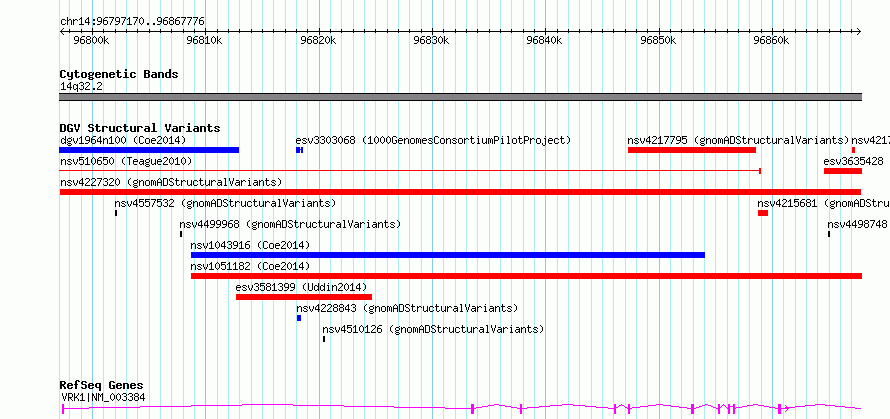
Task: Open the VRK1|NM_003384 gene label
Action: (103, 397)
